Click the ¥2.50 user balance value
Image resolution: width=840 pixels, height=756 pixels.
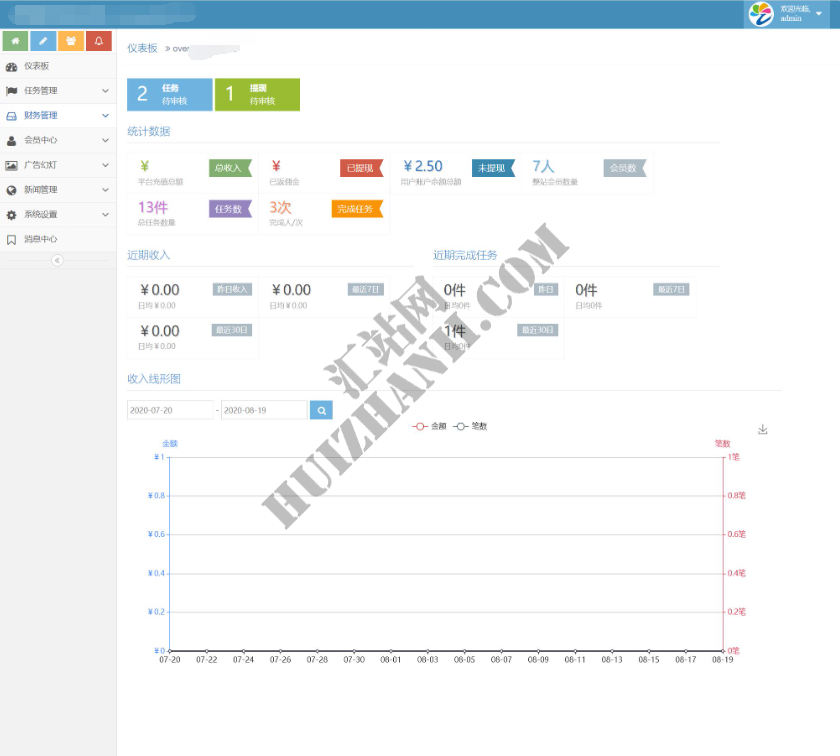[423, 166]
